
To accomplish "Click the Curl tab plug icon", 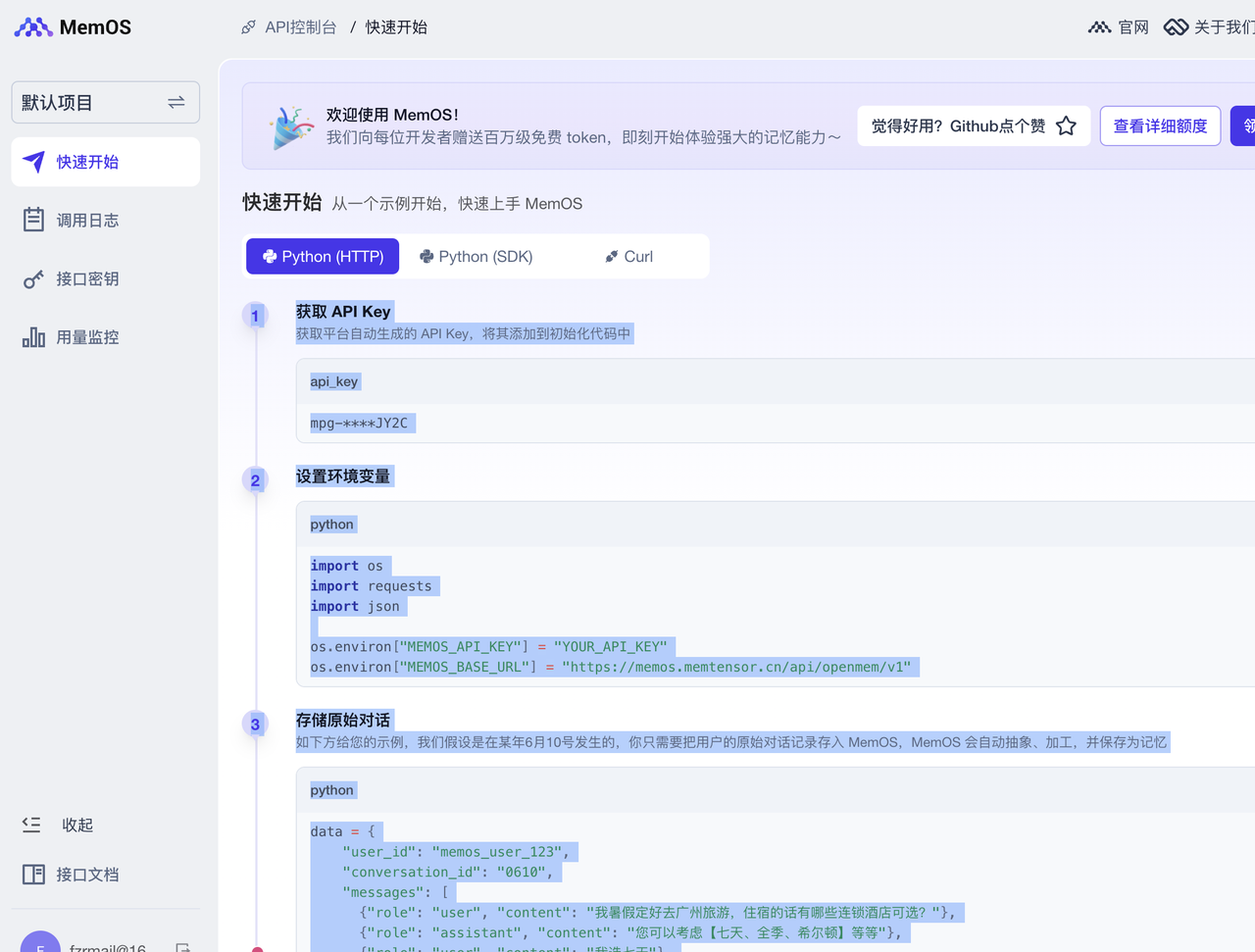I will tap(612, 256).
